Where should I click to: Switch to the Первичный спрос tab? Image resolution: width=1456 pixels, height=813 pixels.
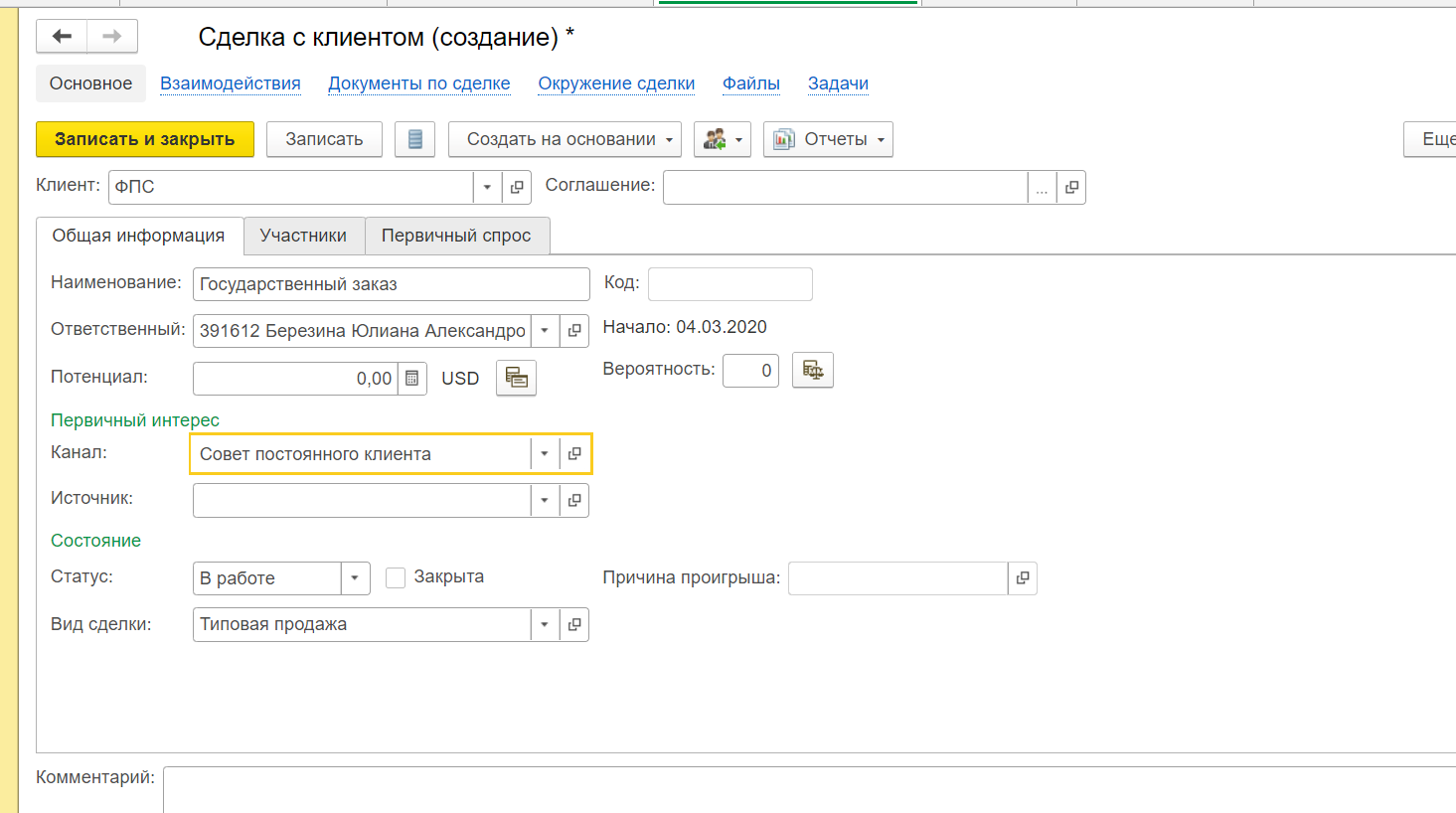coord(456,236)
